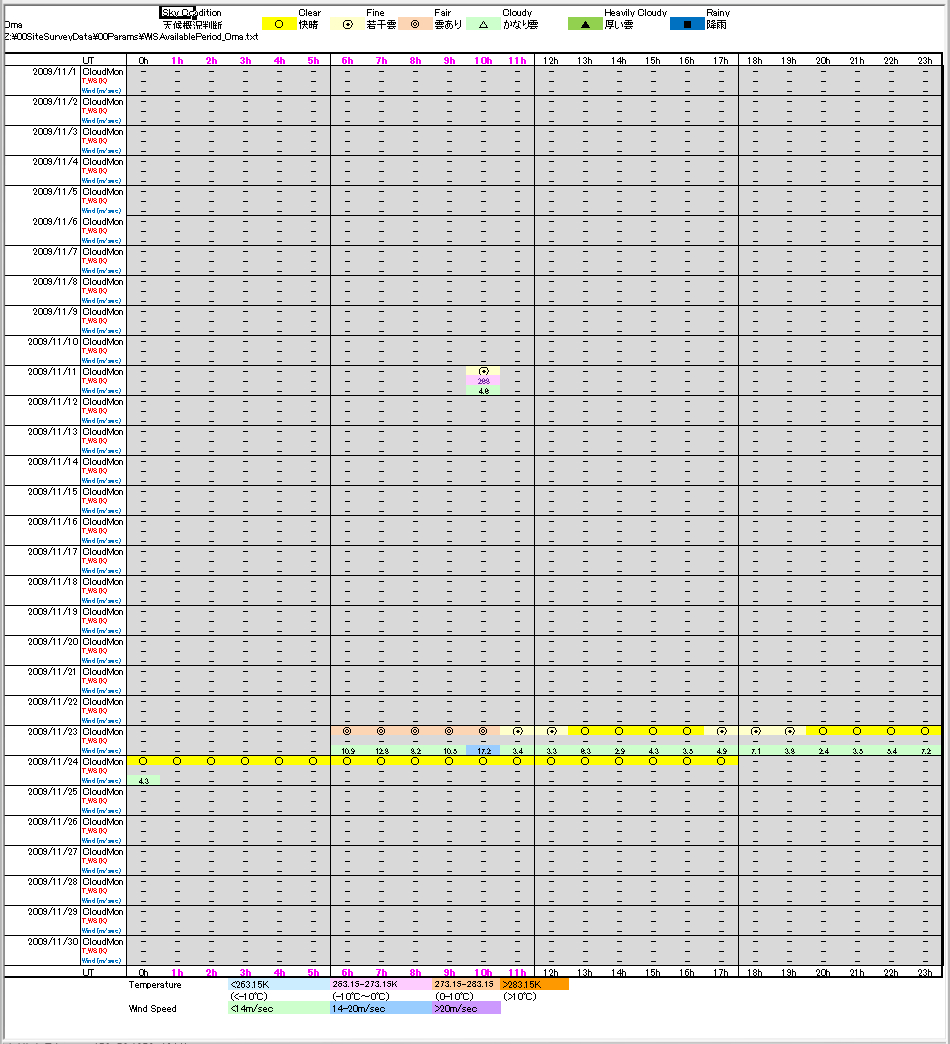Click the 2009/11/24 0h Clear sky icon
950x1044 pixels.
click(143, 761)
